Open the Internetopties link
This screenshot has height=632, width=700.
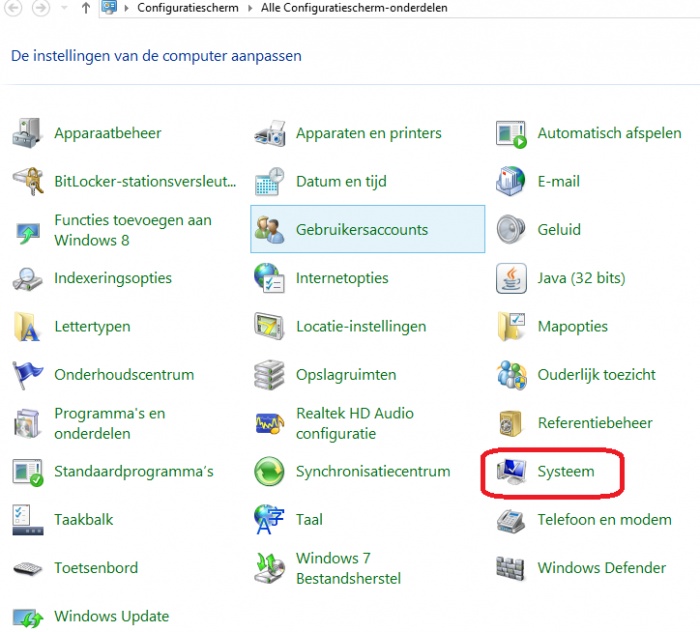pos(342,278)
